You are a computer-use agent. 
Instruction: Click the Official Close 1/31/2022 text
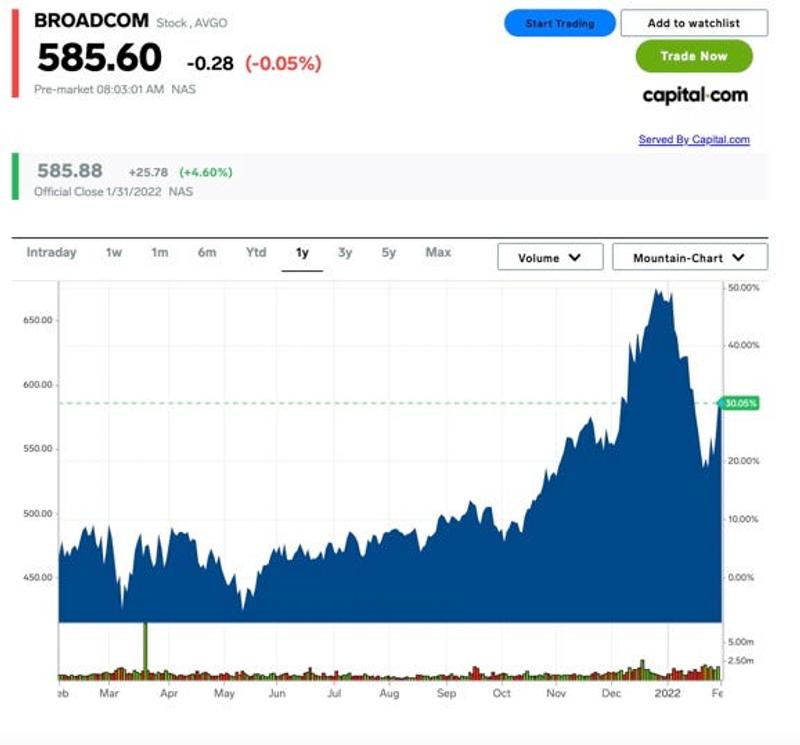click(x=97, y=192)
